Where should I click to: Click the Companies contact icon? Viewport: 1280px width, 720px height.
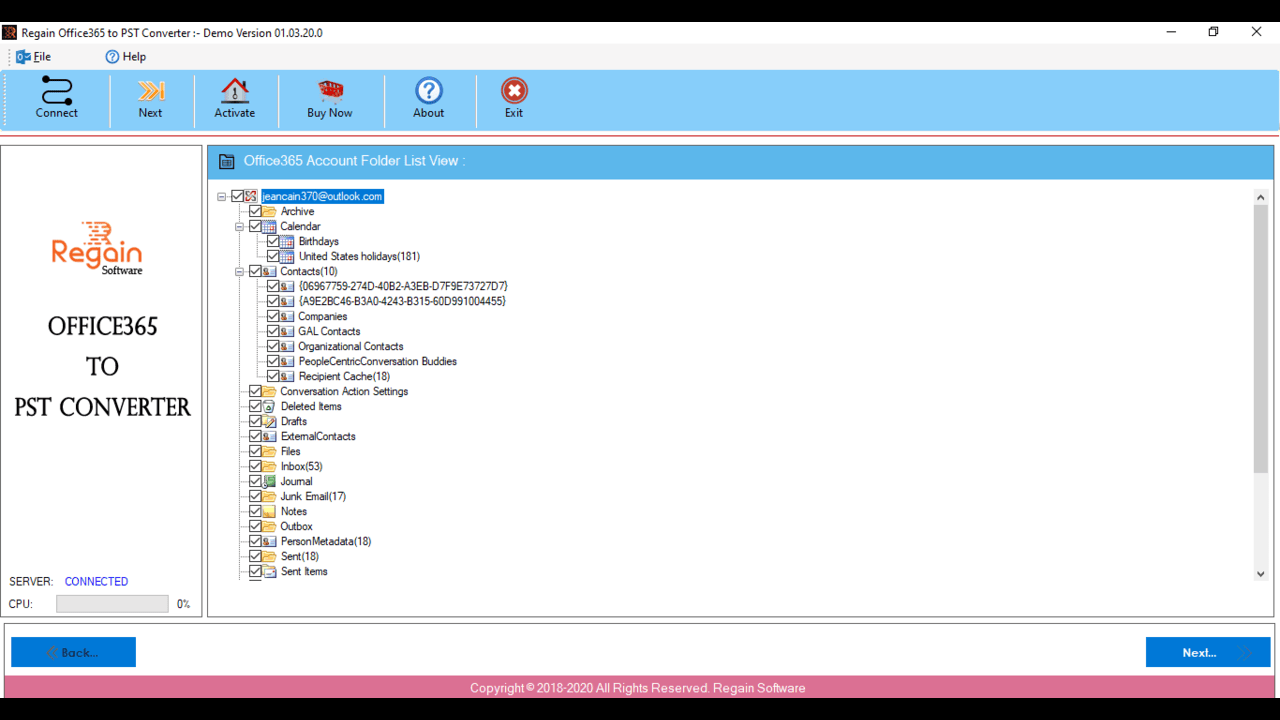click(x=287, y=316)
